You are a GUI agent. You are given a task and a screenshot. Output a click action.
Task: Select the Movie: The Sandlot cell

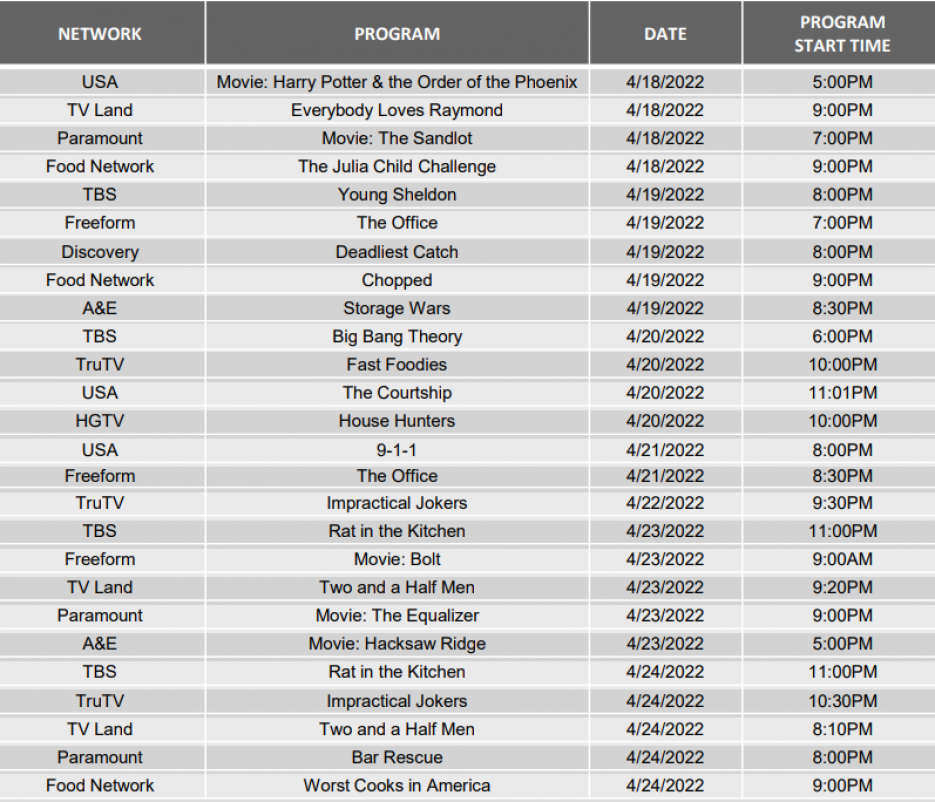(x=397, y=138)
